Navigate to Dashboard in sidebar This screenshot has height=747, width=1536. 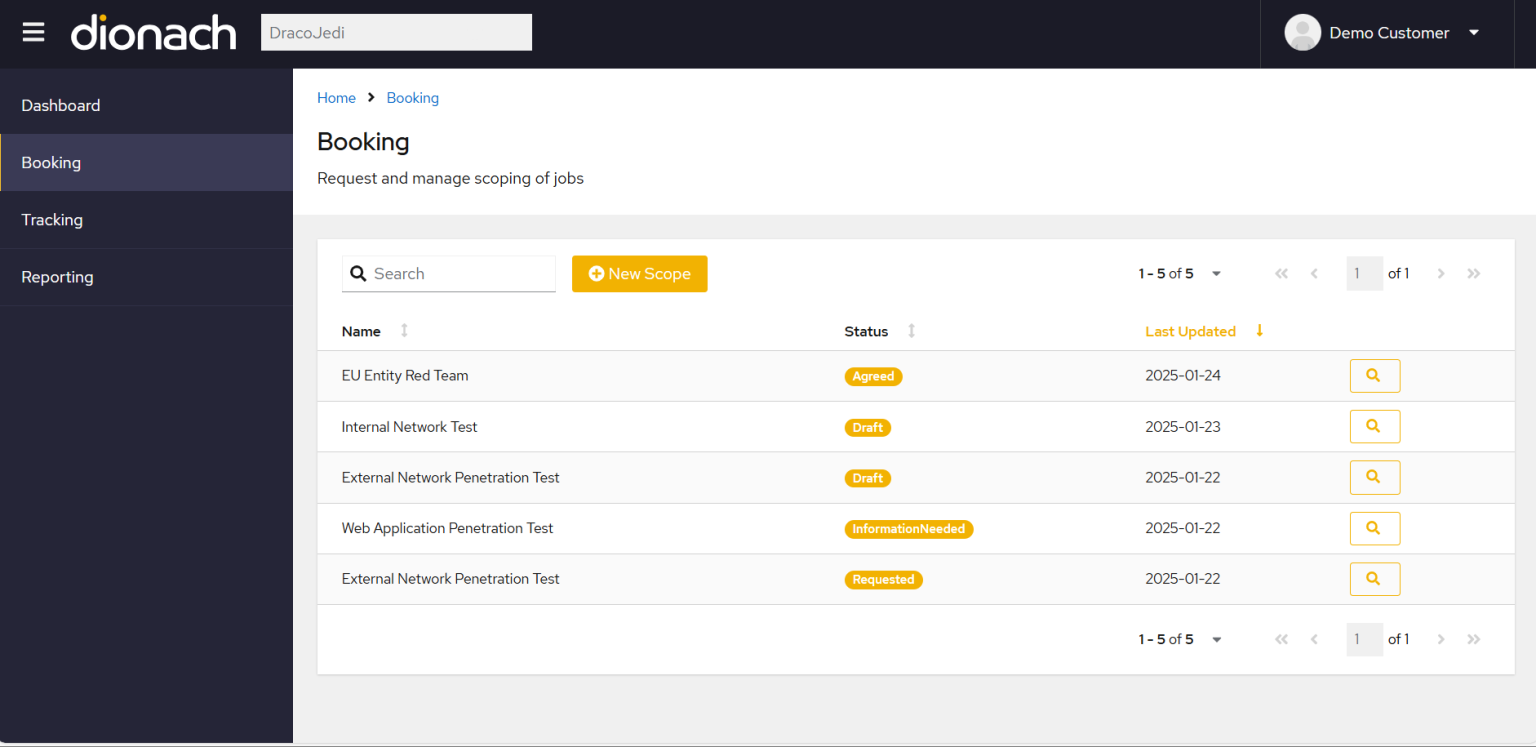pyautogui.click(x=61, y=105)
